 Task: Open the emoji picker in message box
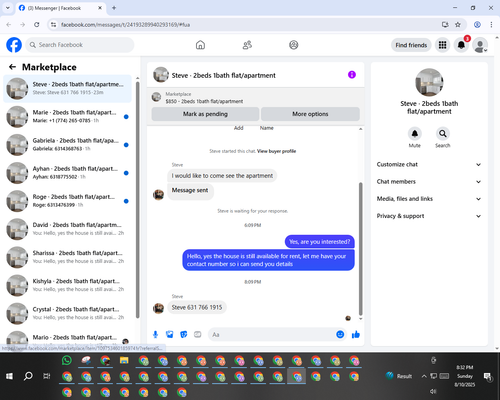[340, 334]
